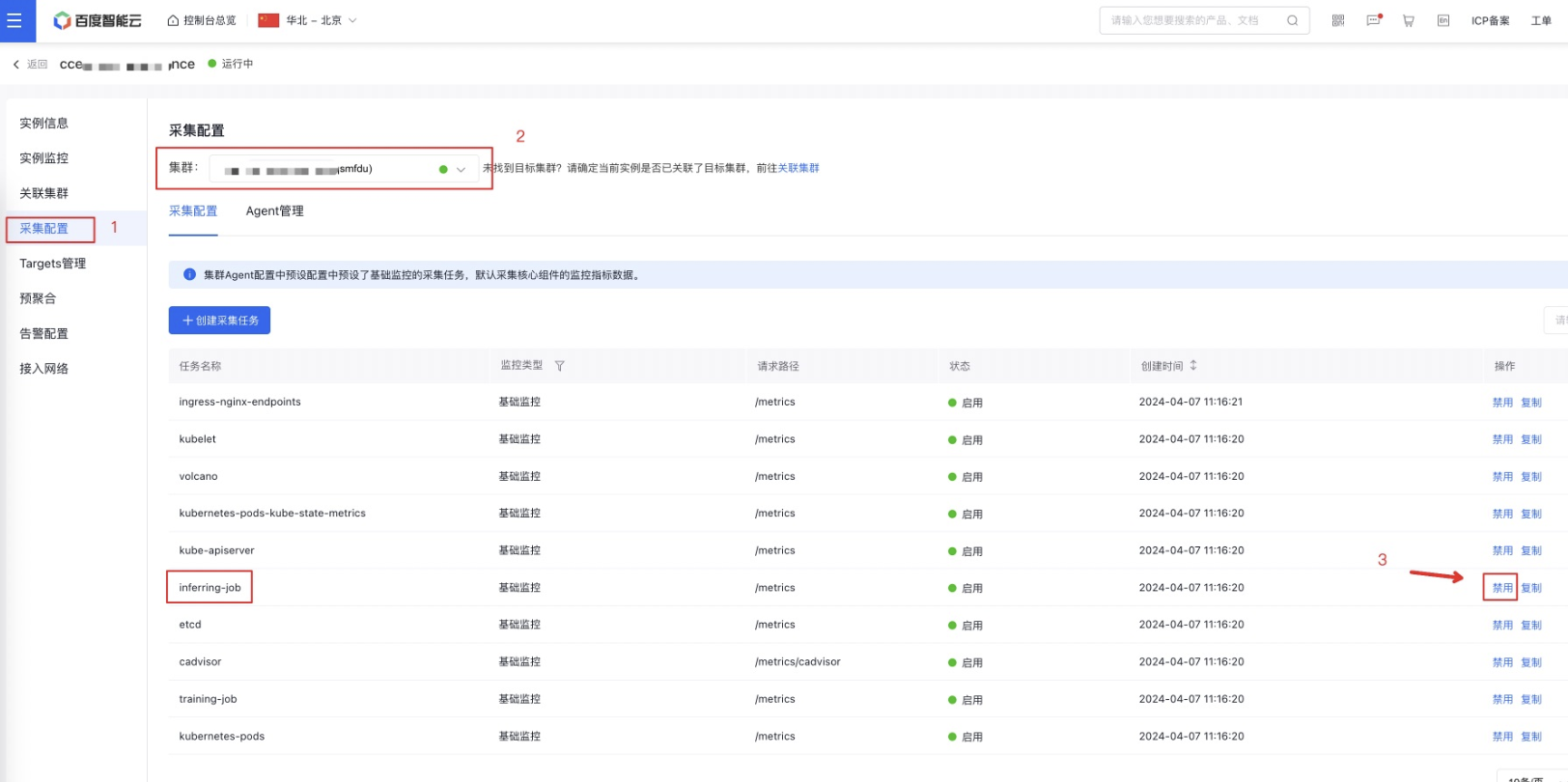Open the hamburger navigation menu
Image resolution: width=1568 pixels, height=782 pixels.
click(14, 20)
